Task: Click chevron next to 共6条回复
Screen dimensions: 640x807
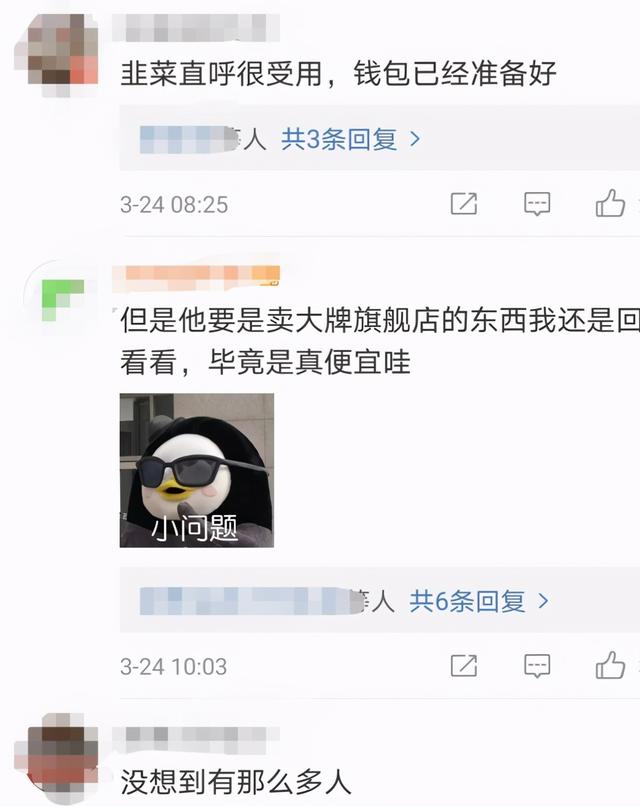Action: pyautogui.click(x=543, y=601)
